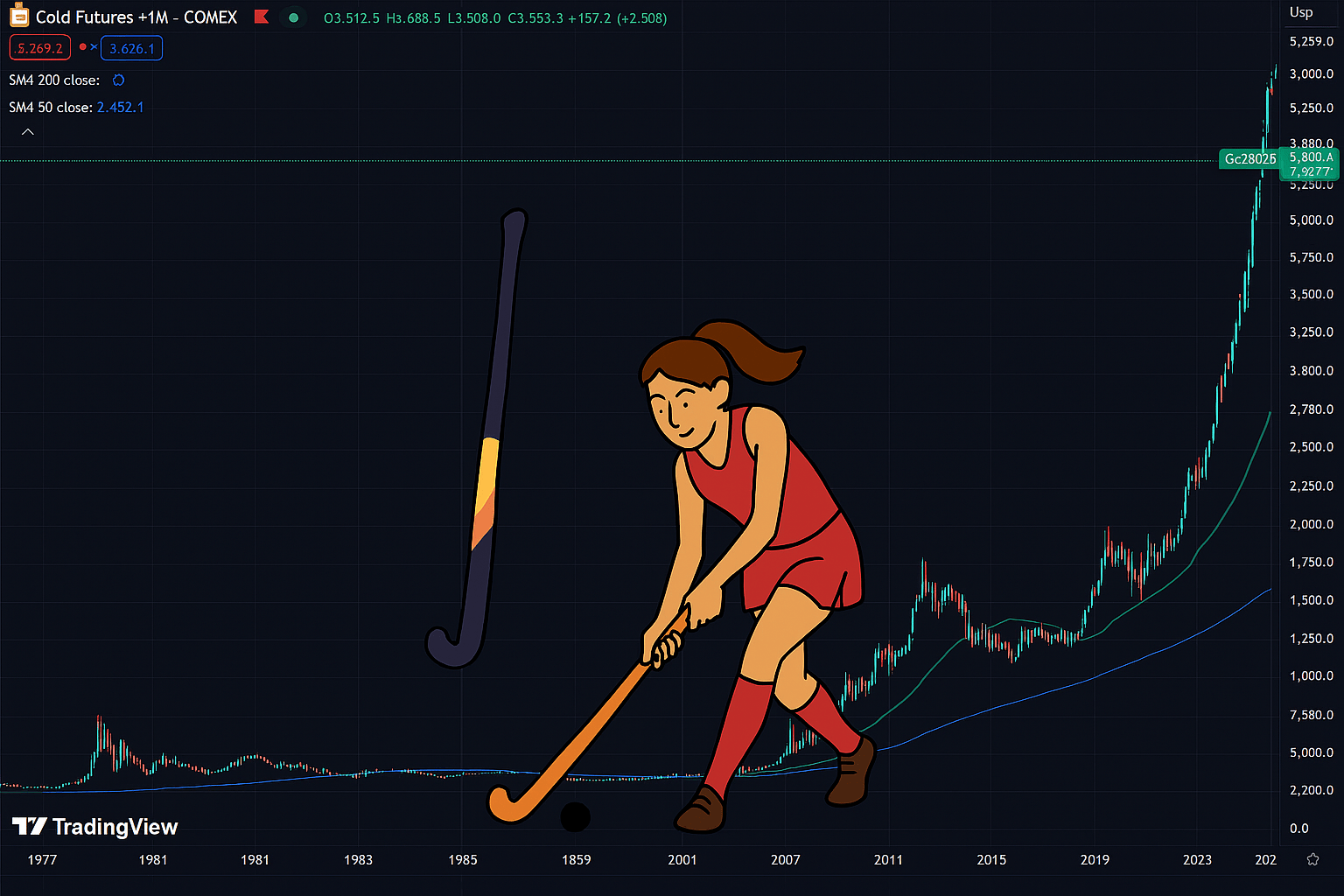Open the TradingView logo link

(95, 827)
